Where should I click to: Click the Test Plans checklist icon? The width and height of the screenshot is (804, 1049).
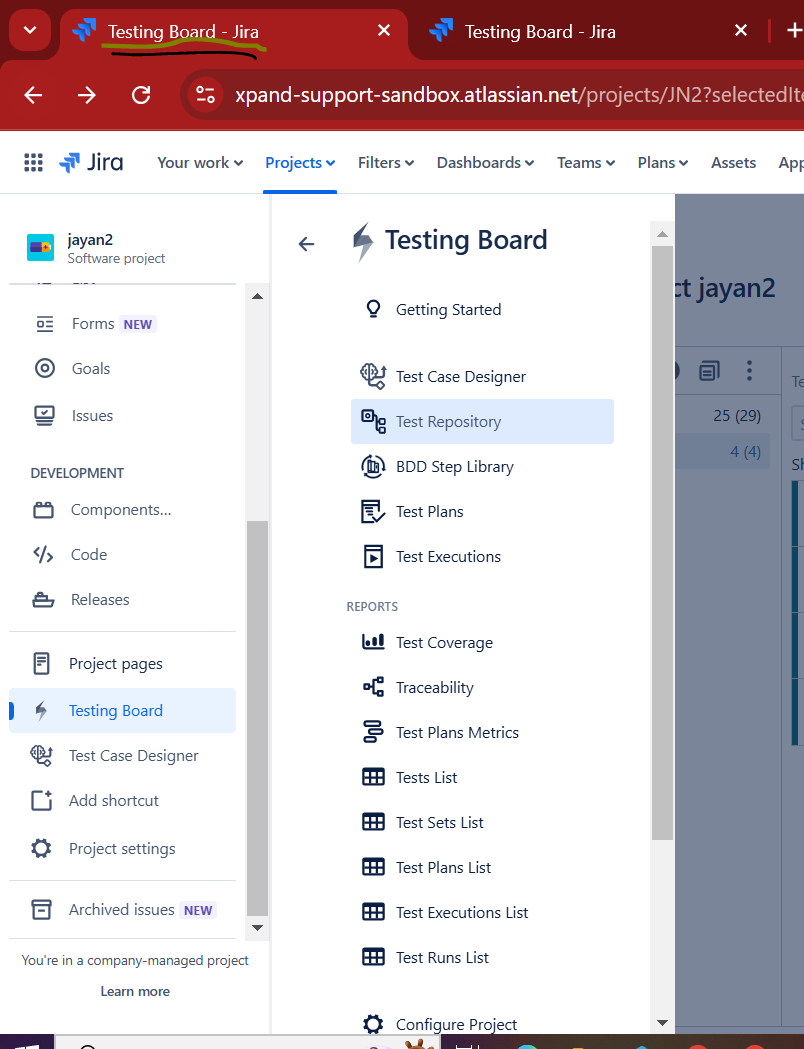[x=373, y=511]
